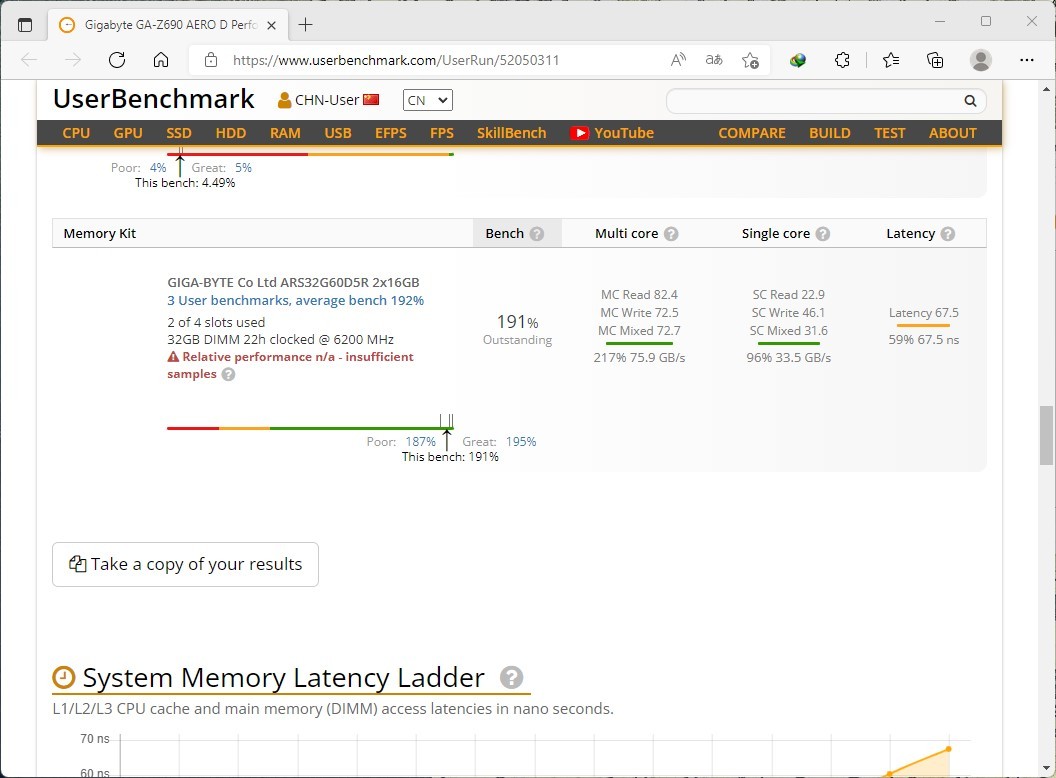Open the HDD menu item
Viewport: 1056px width, 778px height.
[x=231, y=133]
